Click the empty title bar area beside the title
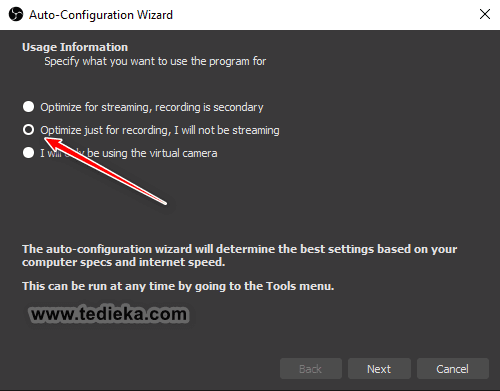 pos(323,15)
